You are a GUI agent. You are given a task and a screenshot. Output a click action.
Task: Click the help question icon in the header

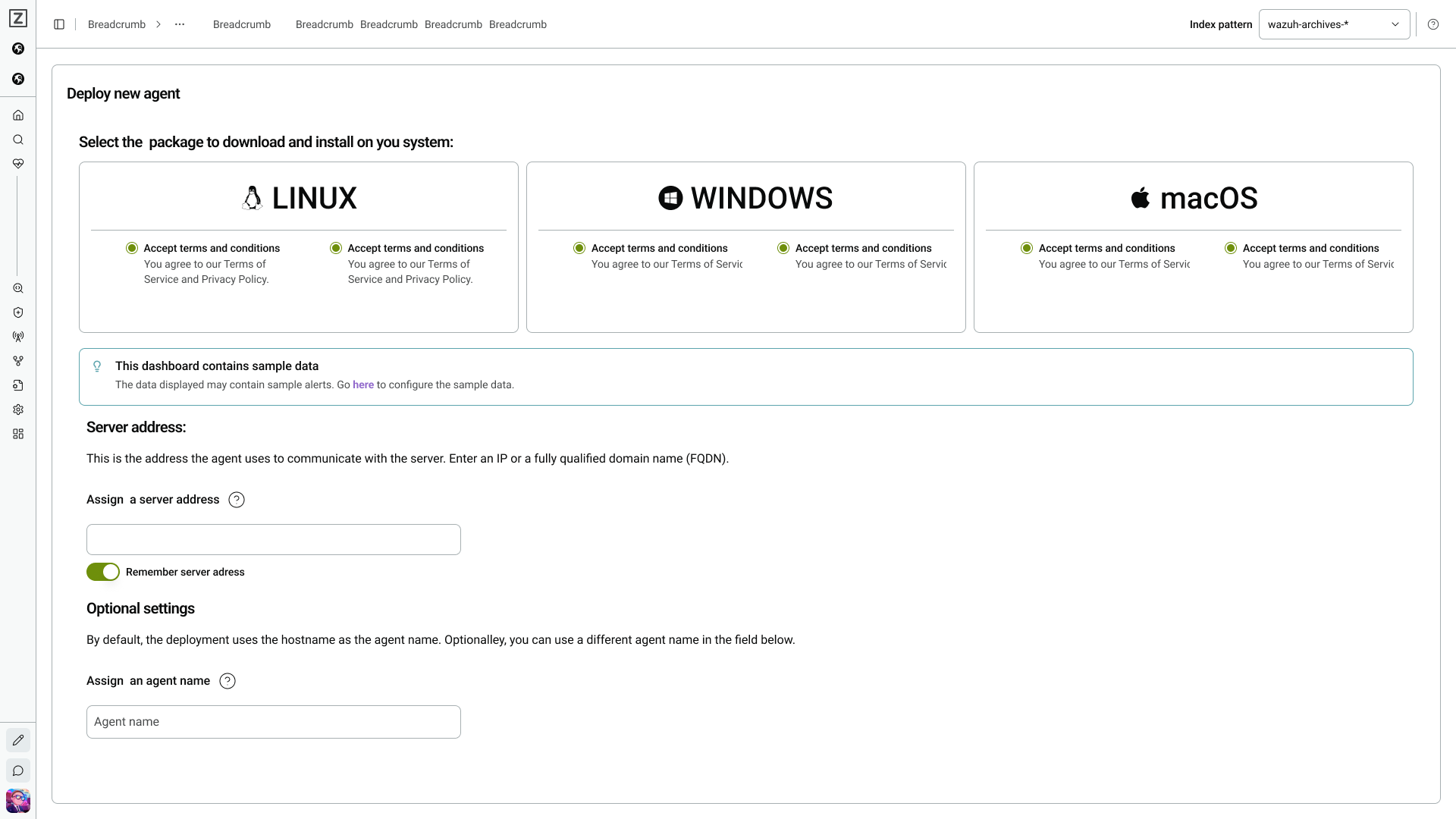(1433, 24)
